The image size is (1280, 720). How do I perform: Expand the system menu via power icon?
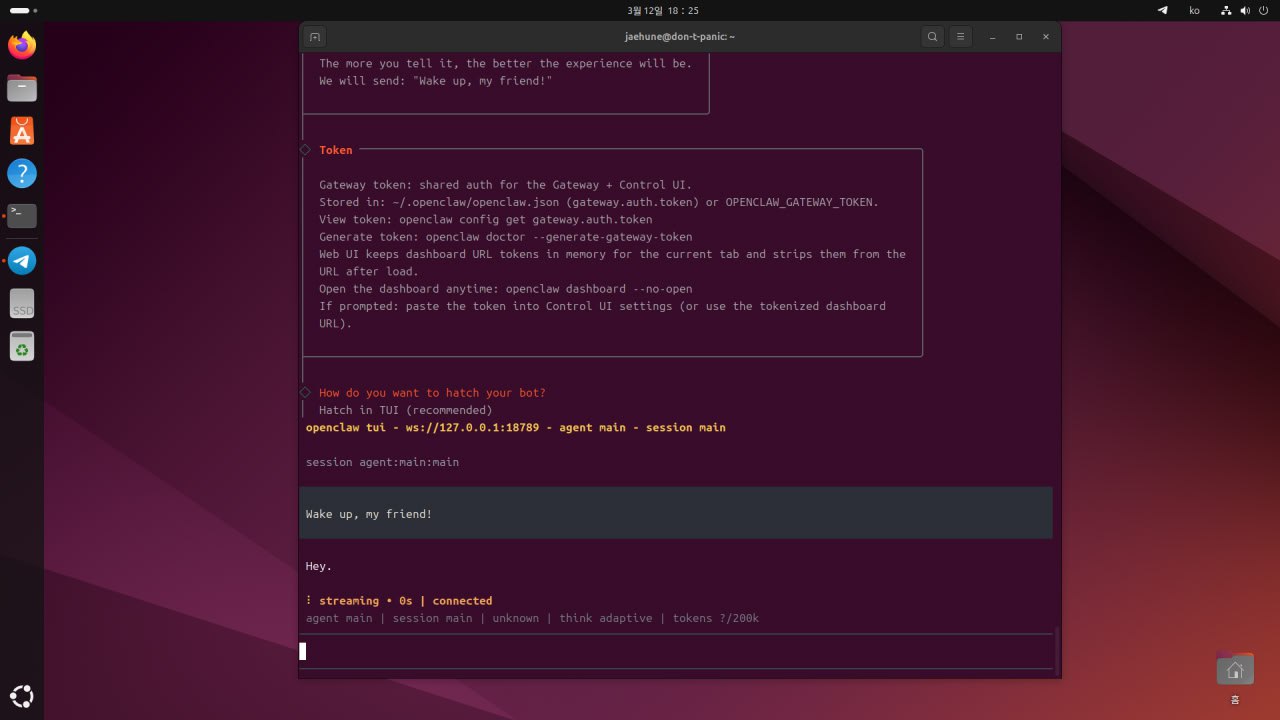point(1263,10)
